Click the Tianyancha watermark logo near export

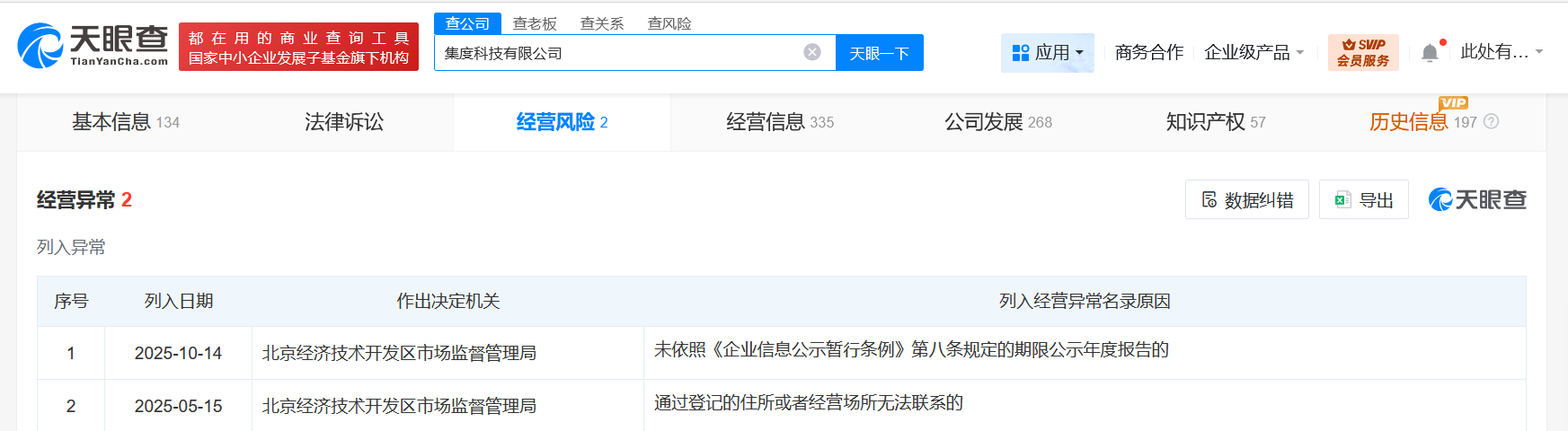coord(1477,199)
